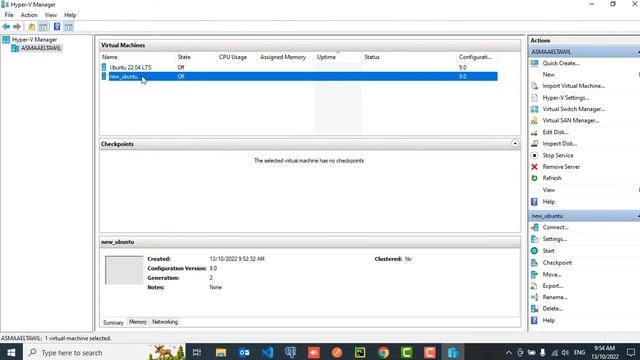This screenshot has height=360, width=640.
Task: Start the new_ubuntu virtual machine
Action: (548, 251)
